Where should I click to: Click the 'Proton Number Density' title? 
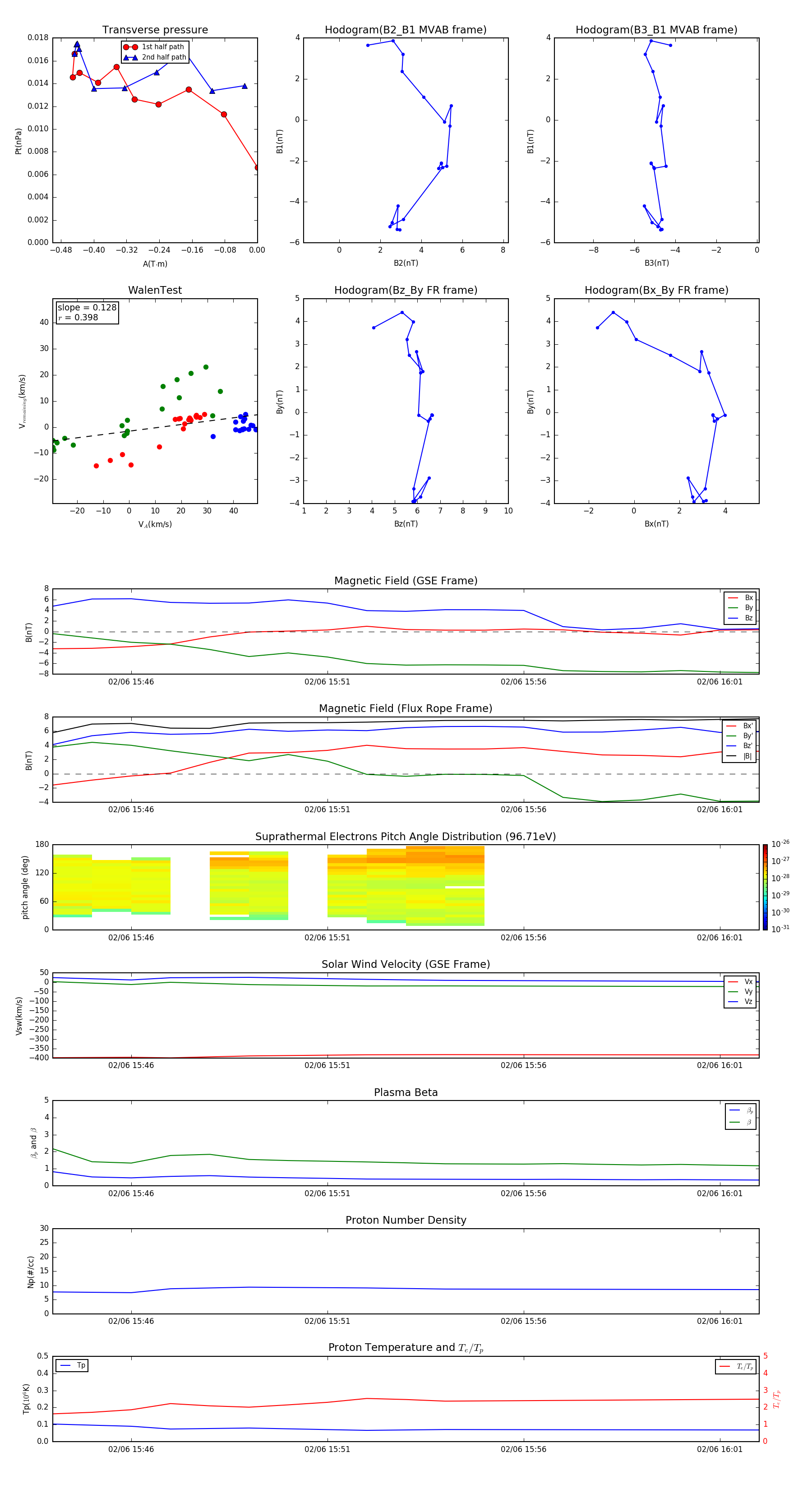tap(406, 1220)
